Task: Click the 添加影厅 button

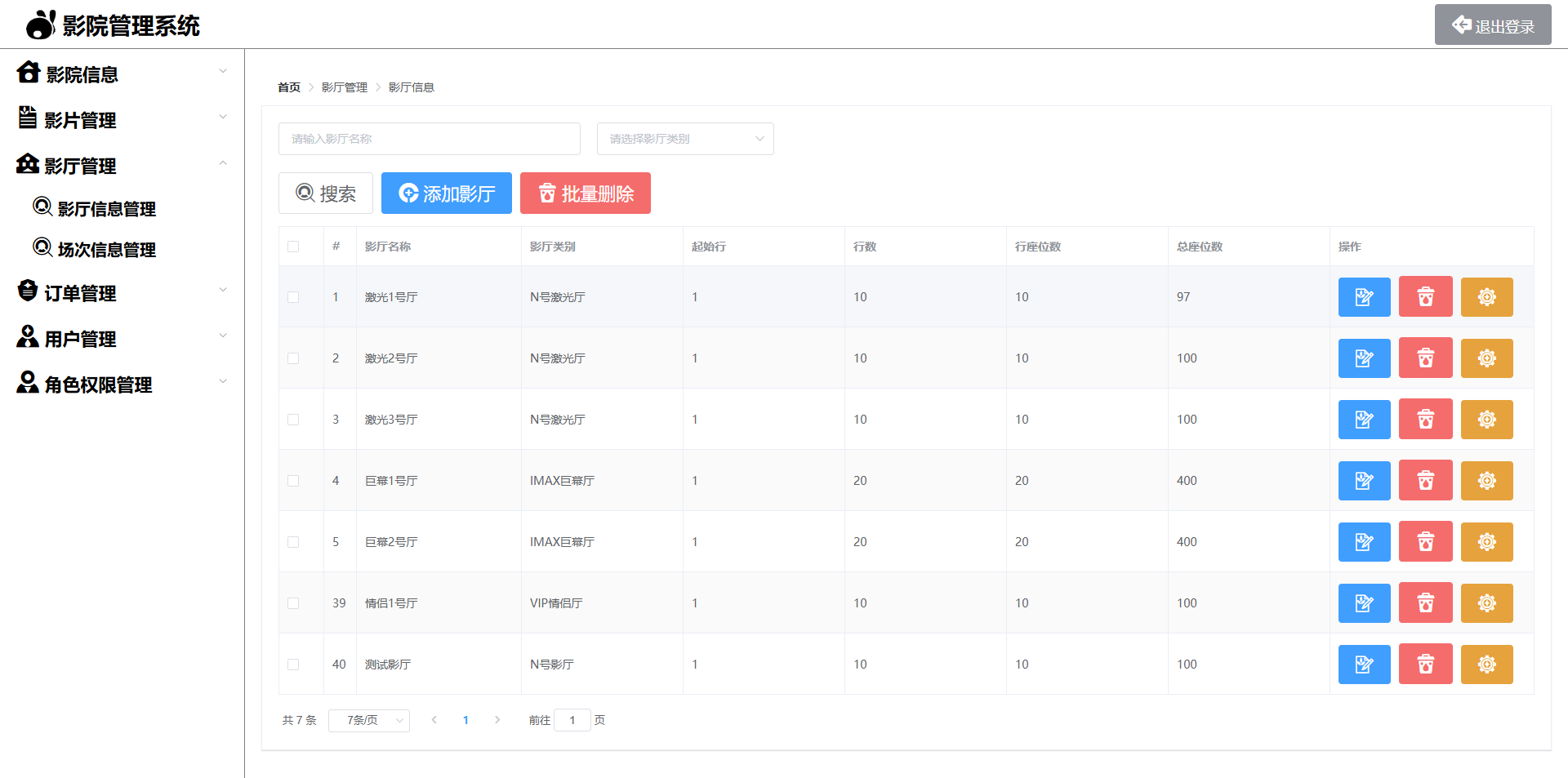Action: point(446,193)
